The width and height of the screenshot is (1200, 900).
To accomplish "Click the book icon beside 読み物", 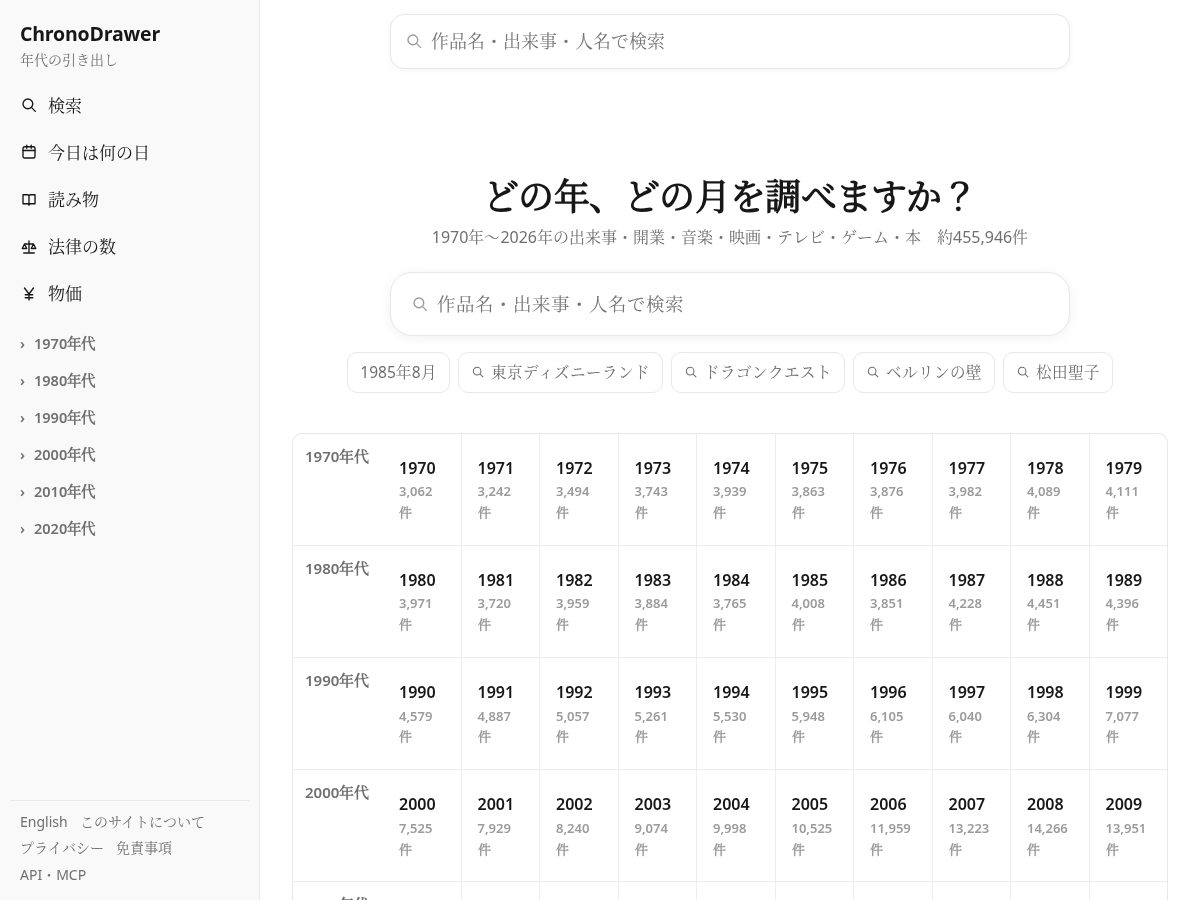I will (29, 199).
